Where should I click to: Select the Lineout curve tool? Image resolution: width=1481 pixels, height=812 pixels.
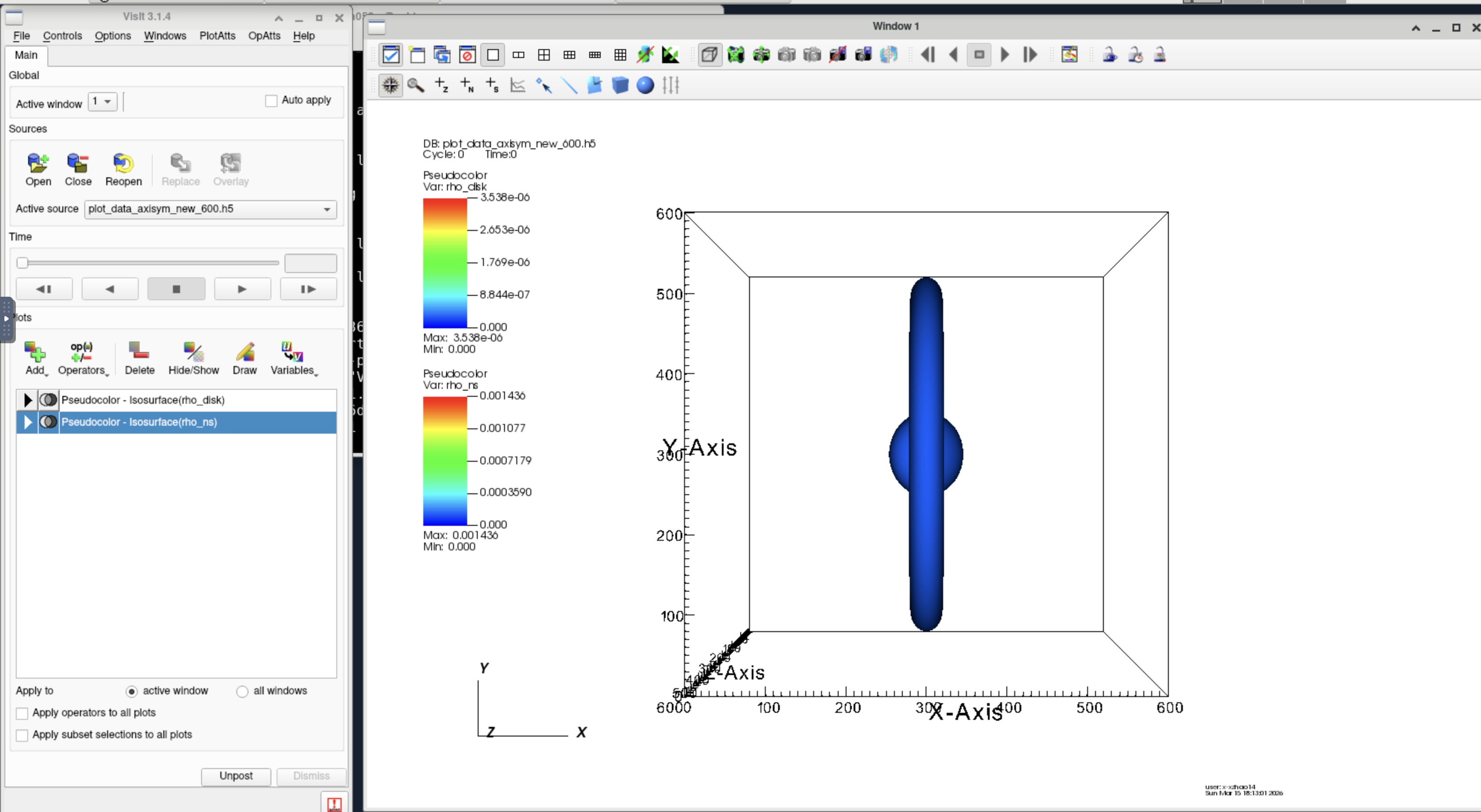point(517,85)
